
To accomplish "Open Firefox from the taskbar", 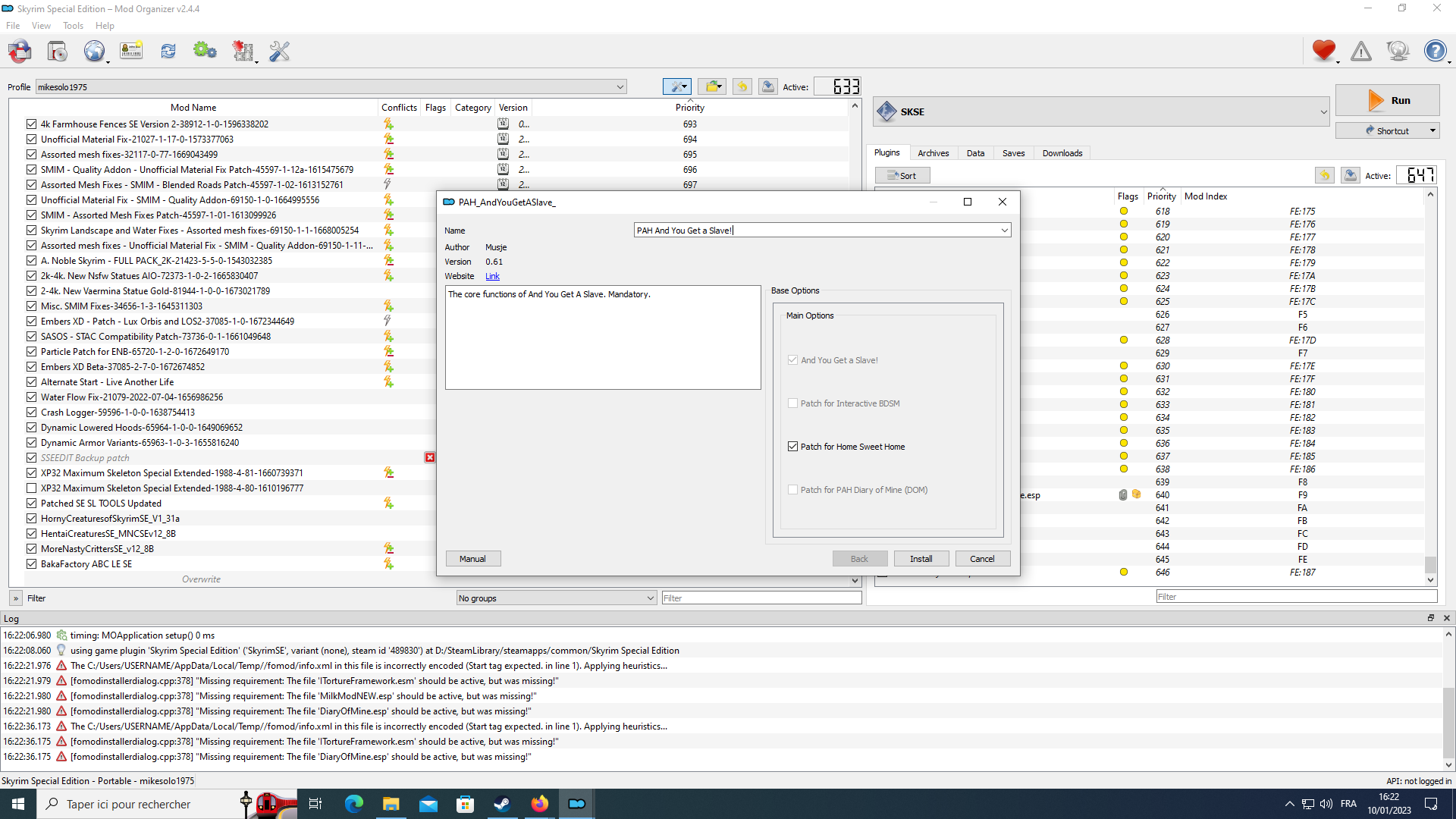I will 539,804.
